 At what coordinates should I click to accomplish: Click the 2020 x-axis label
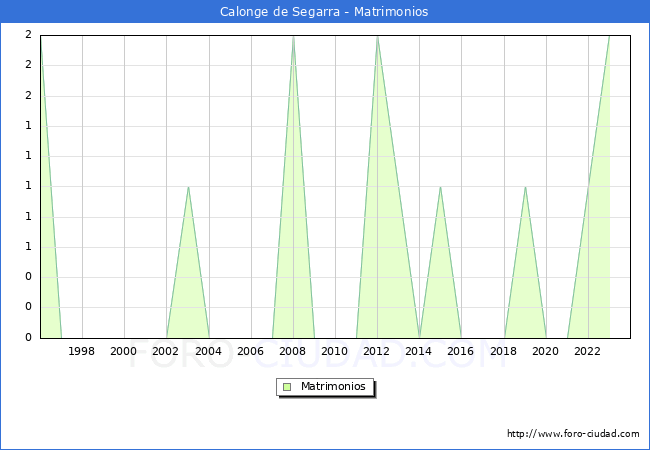546,351
